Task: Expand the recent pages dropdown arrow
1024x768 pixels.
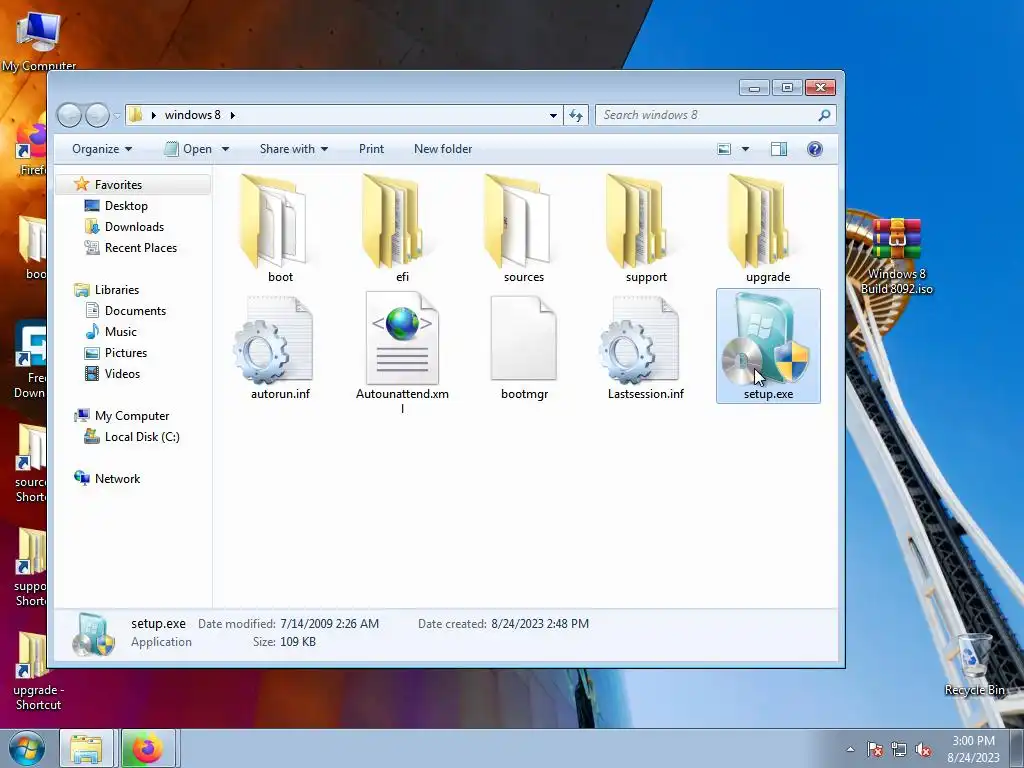Action: tap(117, 116)
